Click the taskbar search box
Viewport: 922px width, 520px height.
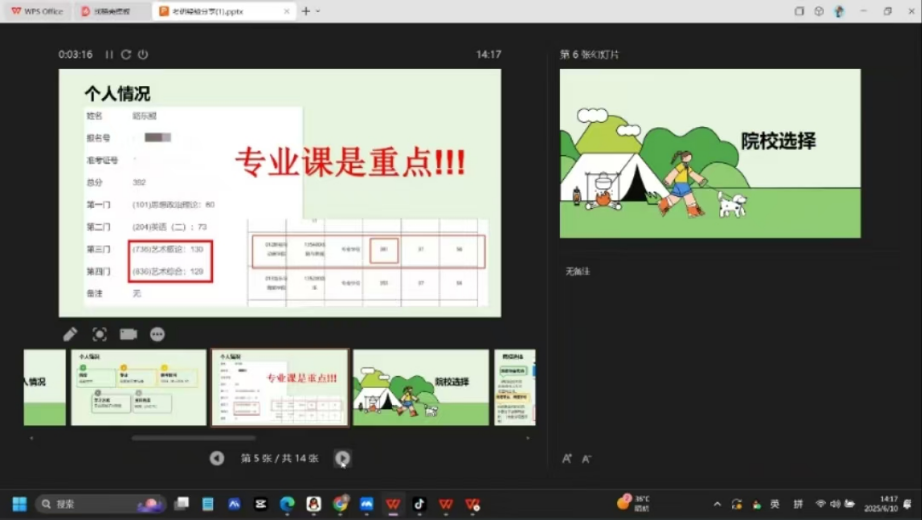pyautogui.click(x=101, y=504)
